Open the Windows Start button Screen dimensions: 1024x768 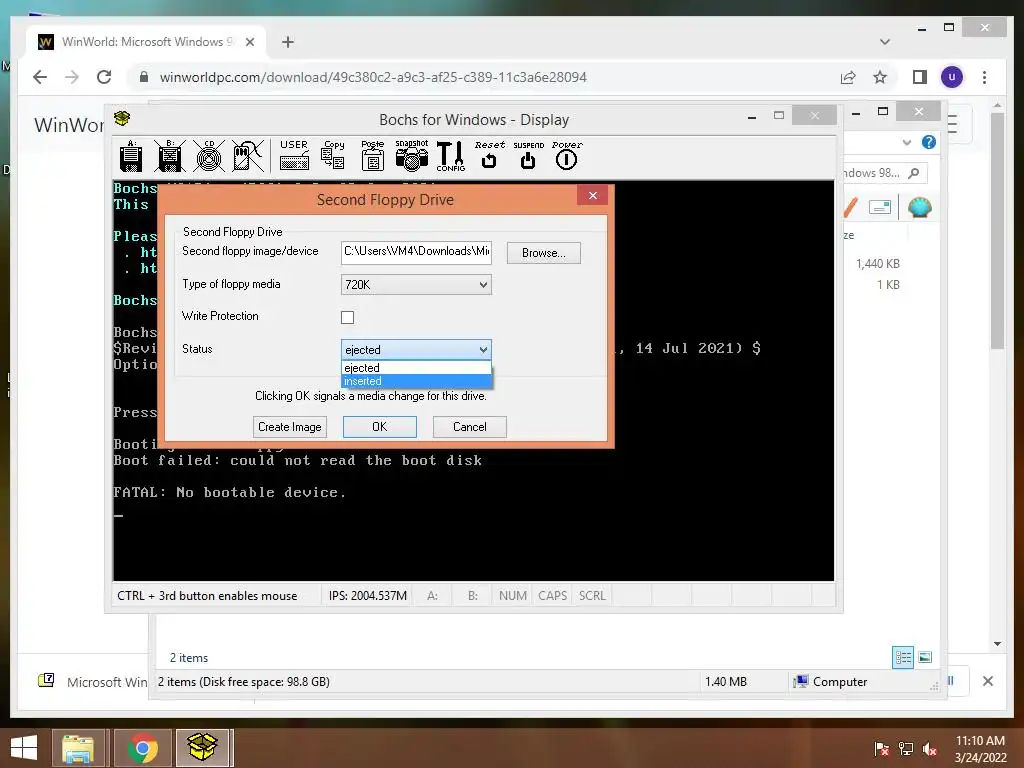click(24, 748)
